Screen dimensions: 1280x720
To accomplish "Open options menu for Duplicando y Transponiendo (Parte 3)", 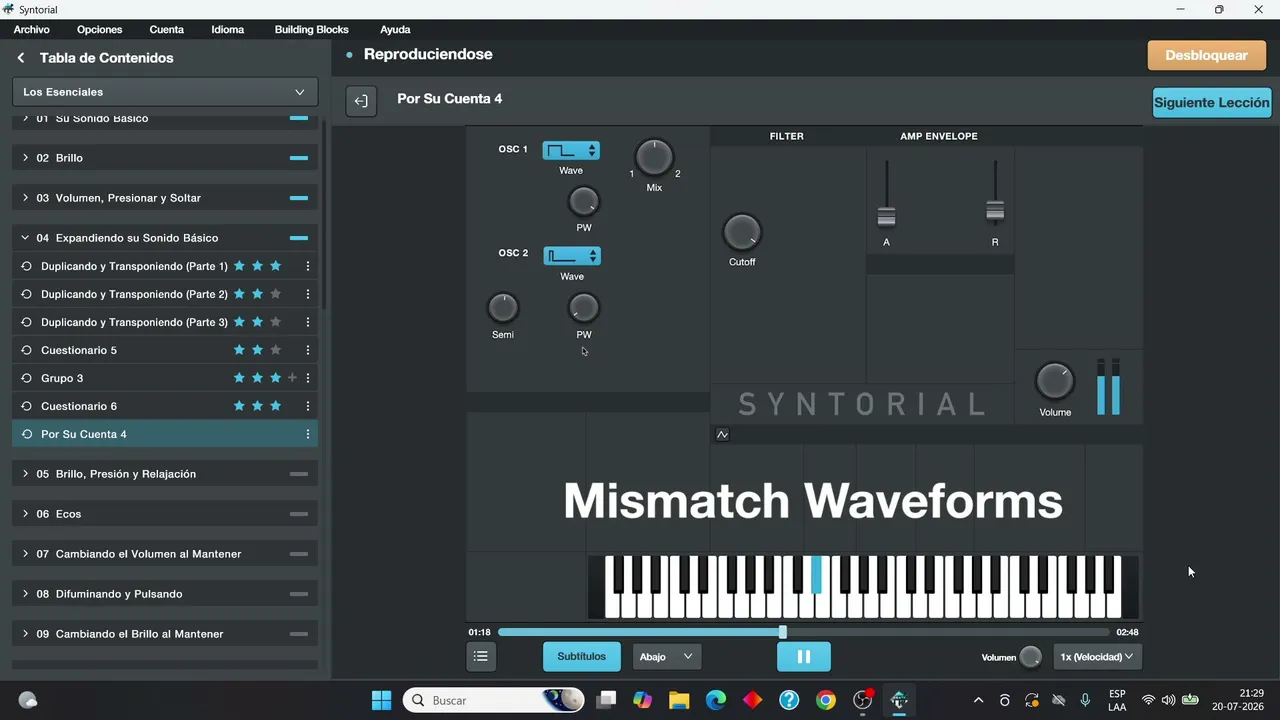I will [x=308, y=322].
